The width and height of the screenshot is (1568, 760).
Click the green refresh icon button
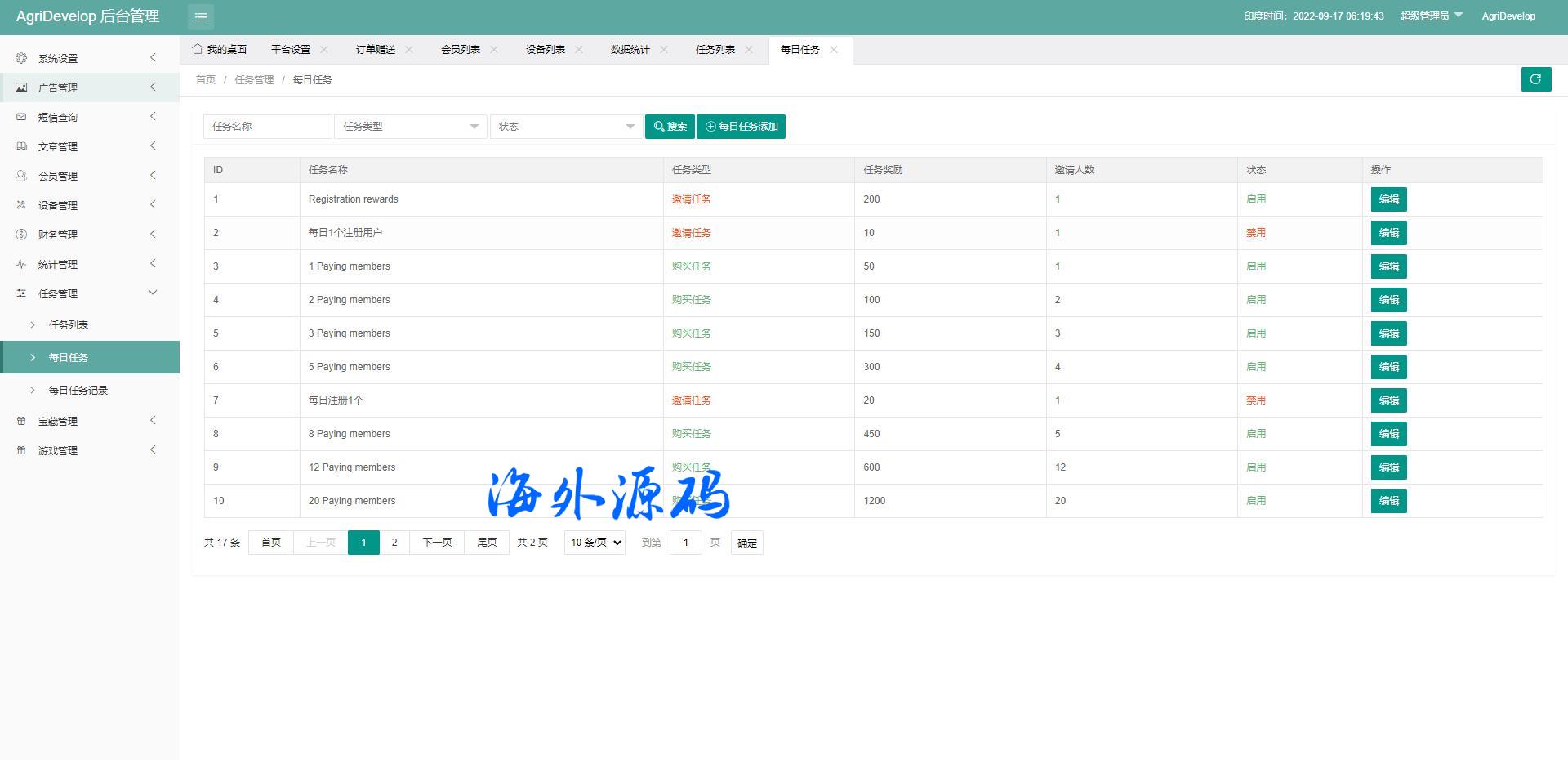pos(1535,79)
